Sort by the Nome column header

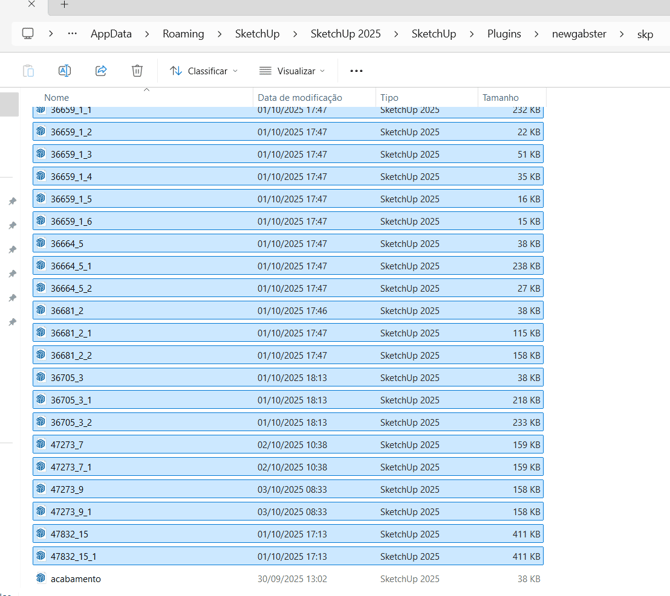[57, 98]
